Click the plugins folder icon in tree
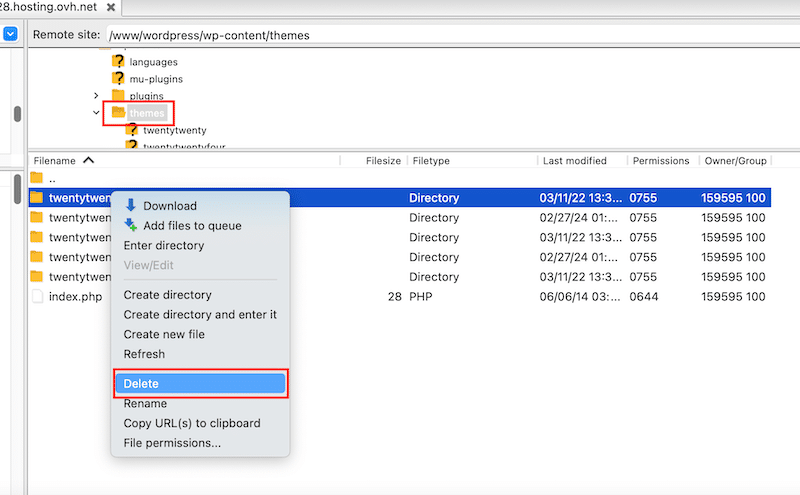The height and width of the screenshot is (495, 800). (118, 96)
